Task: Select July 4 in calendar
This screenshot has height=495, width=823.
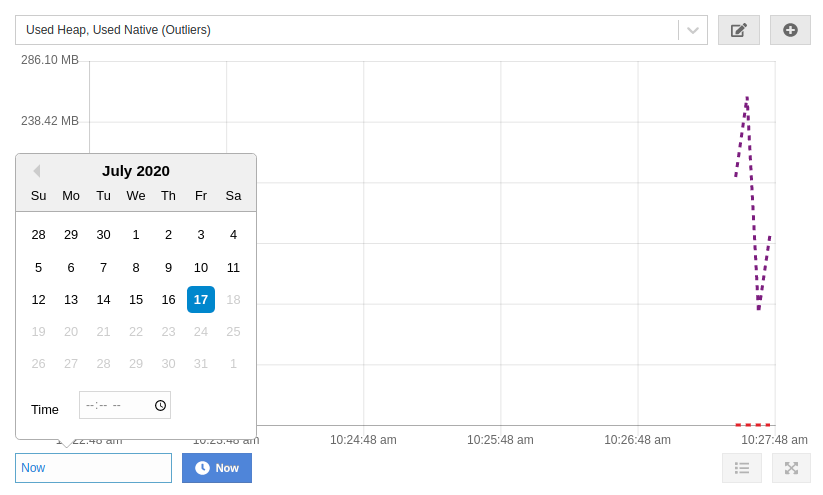Action: click(x=233, y=235)
